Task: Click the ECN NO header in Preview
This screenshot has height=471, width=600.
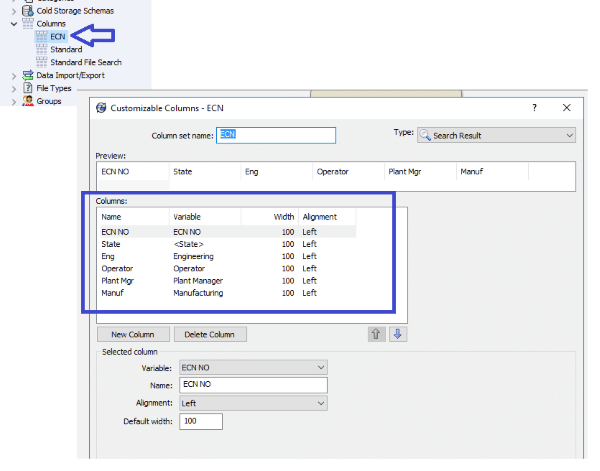Action: pos(133,172)
